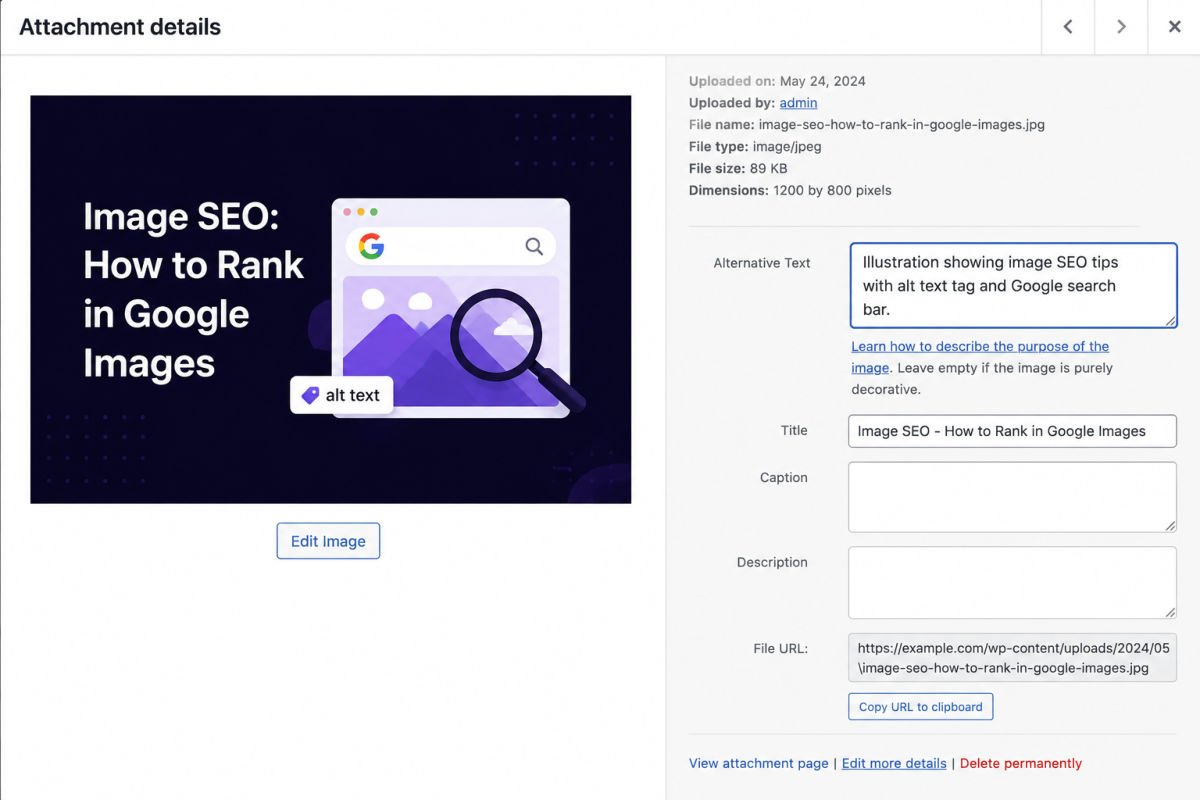The height and width of the screenshot is (800, 1200).
Task: Open the 'Learn how to describe the purpose' link
Action: pyautogui.click(x=980, y=357)
